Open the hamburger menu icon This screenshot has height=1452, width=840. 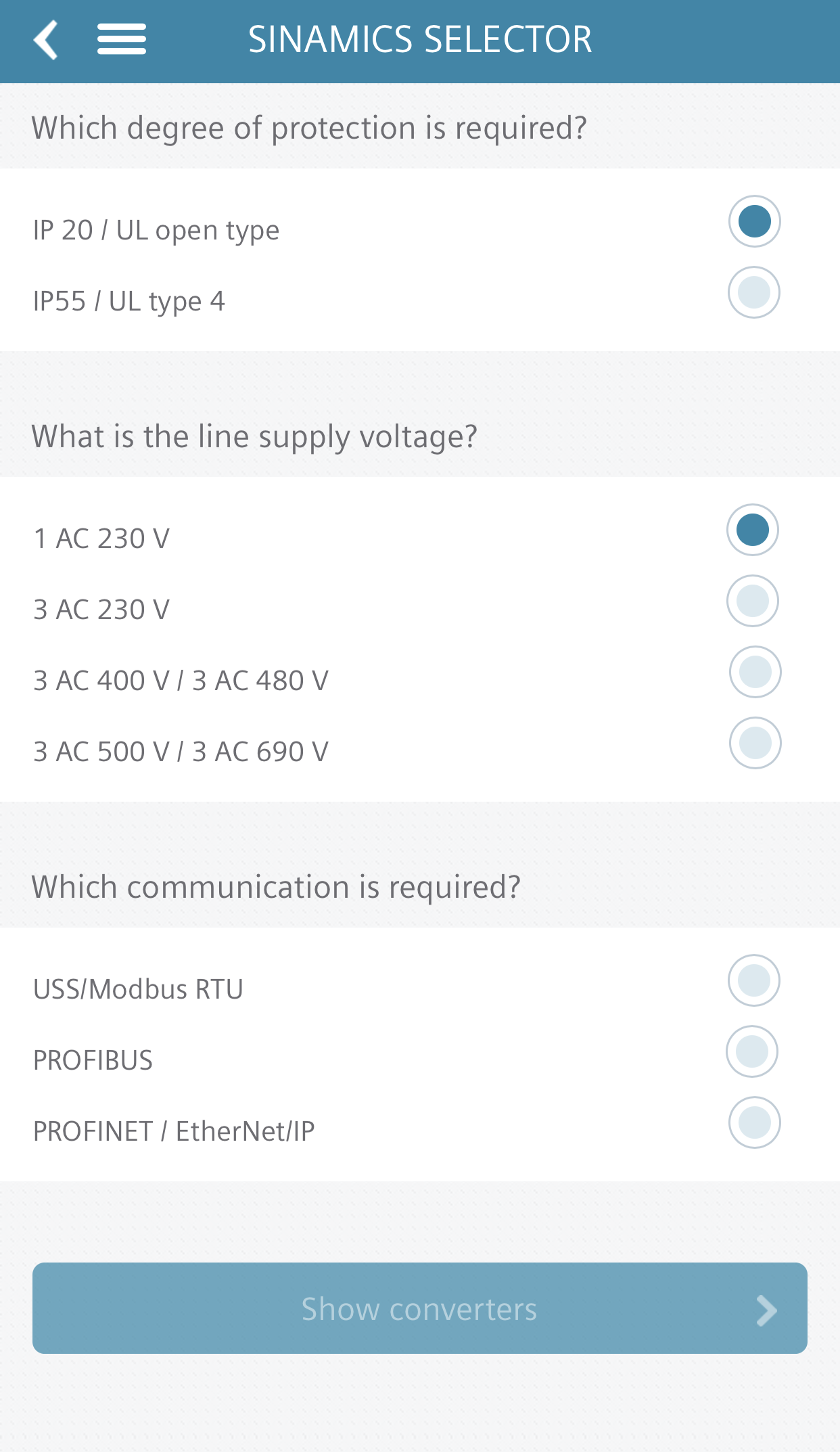click(122, 39)
